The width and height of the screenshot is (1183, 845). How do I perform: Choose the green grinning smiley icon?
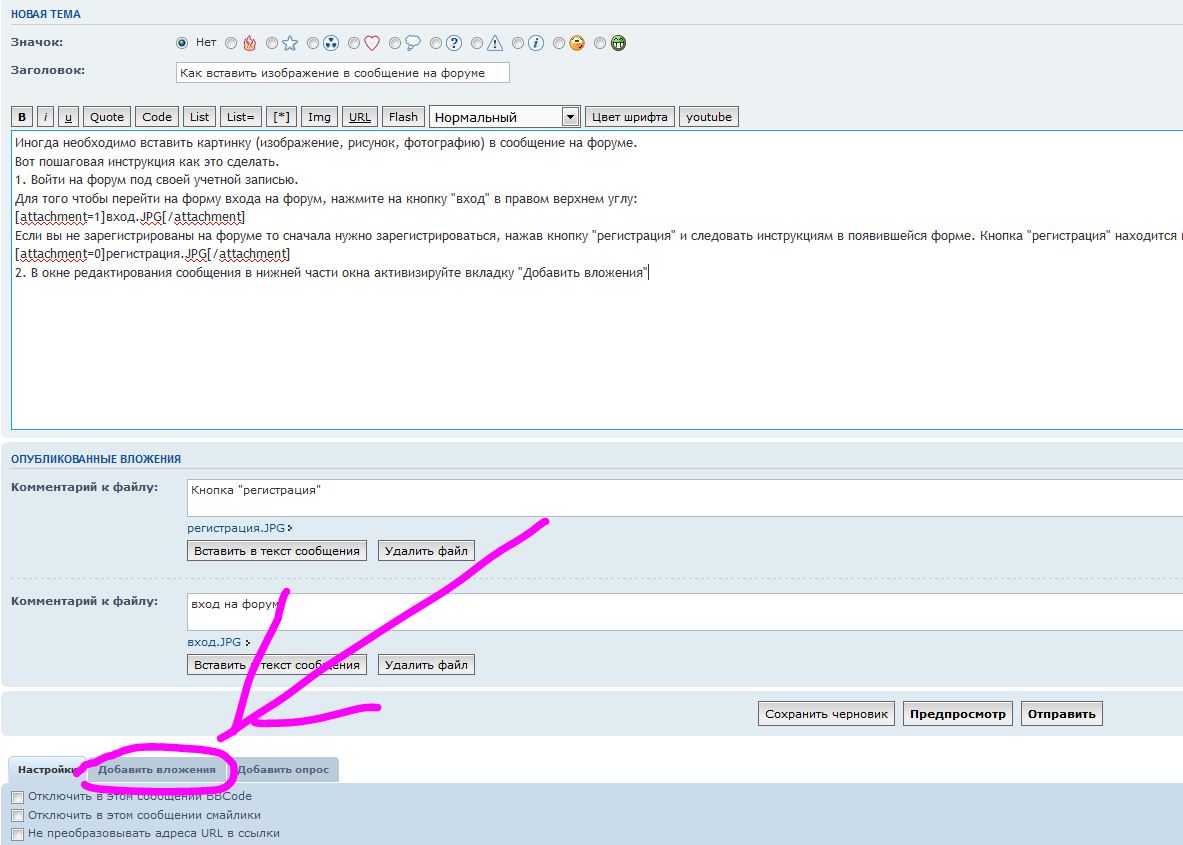click(600, 43)
